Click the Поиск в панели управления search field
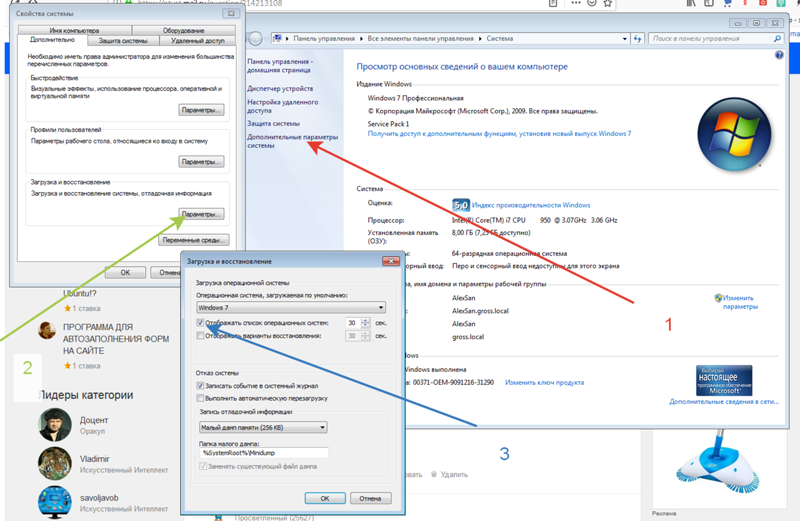This screenshot has height=521, width=800. click(x=716, y=38)
